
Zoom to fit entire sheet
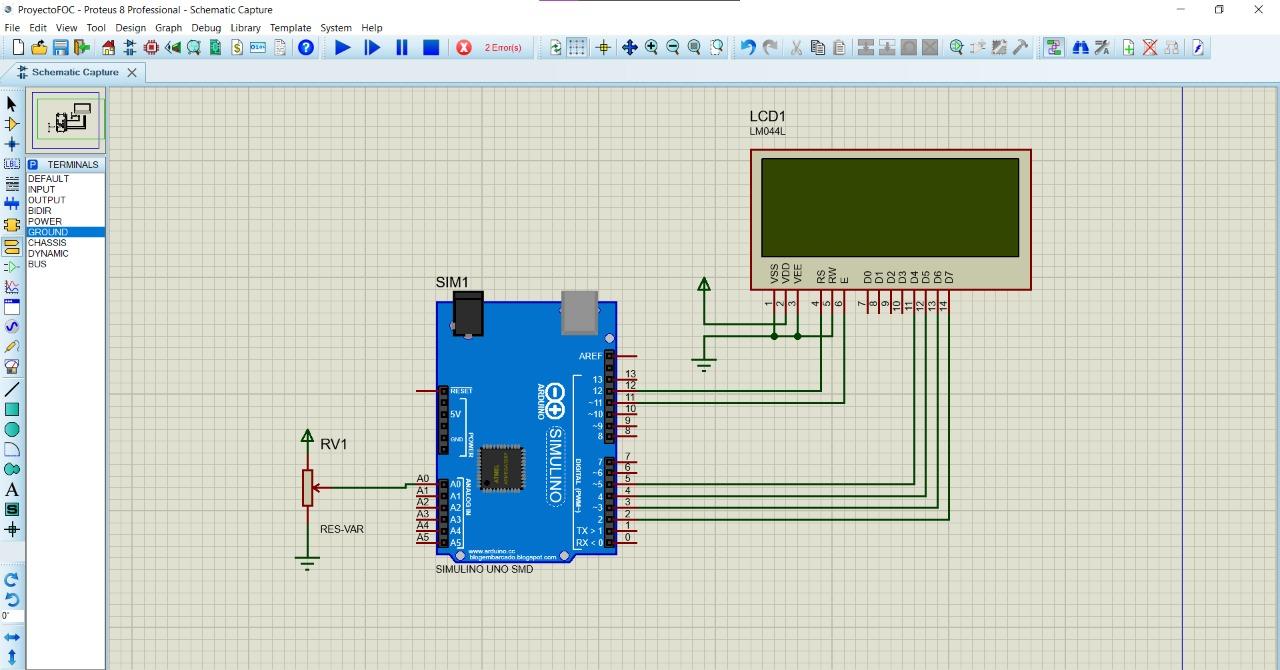[694, 47]
